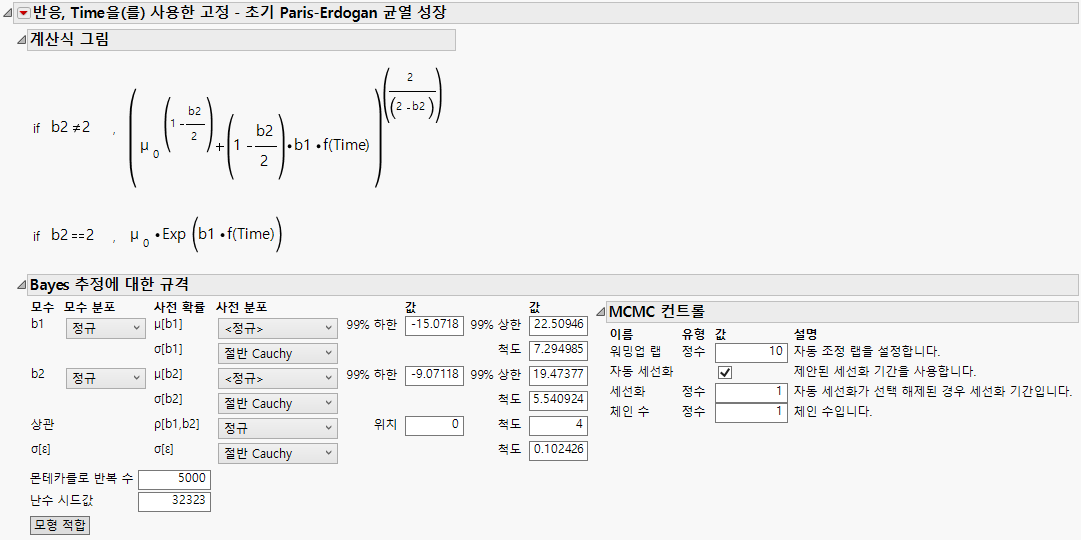Open the σ[b2] 절반 Cauchy dropdown
Viewport: 1081px width, 540px height.
[277, 403]
